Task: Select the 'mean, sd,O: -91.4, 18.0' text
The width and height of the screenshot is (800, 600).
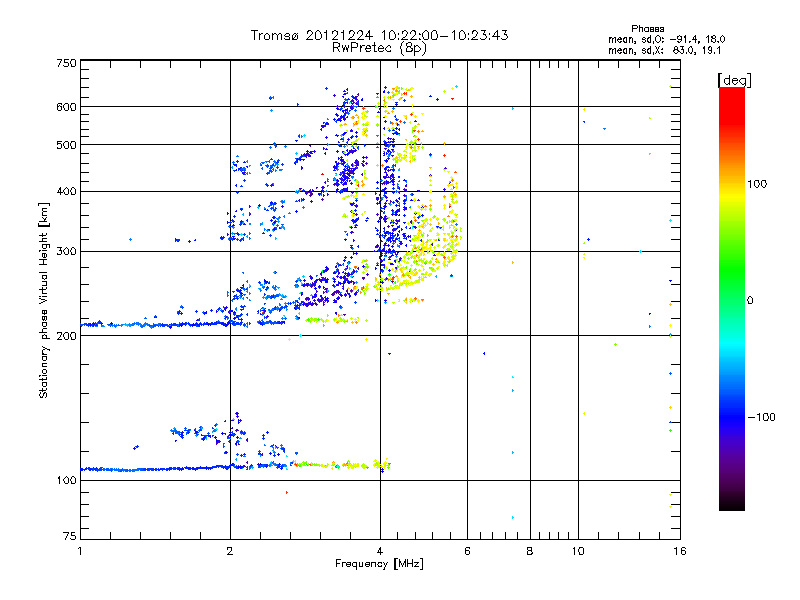Action: coord(666,39)
